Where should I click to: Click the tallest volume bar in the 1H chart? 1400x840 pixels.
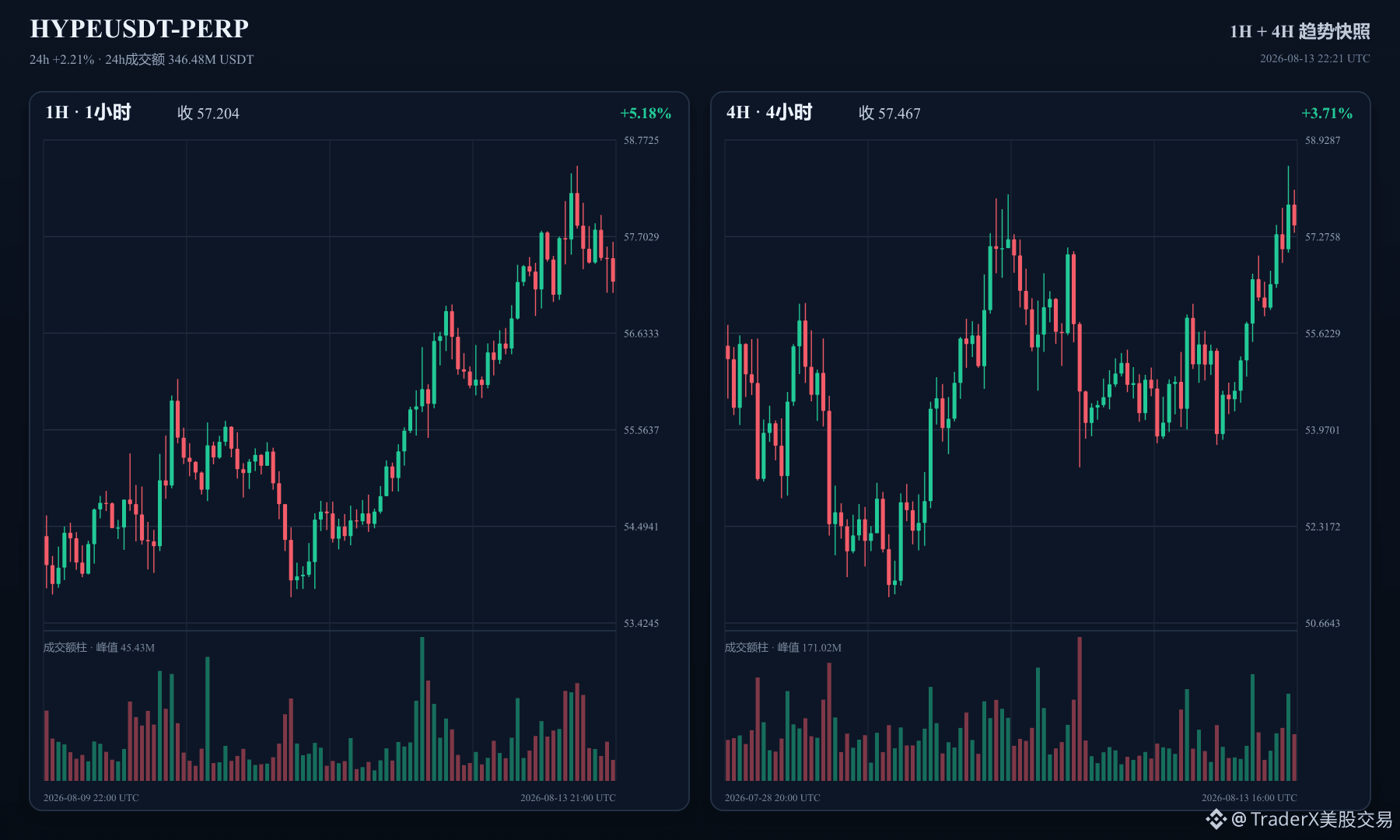[422, 709]
